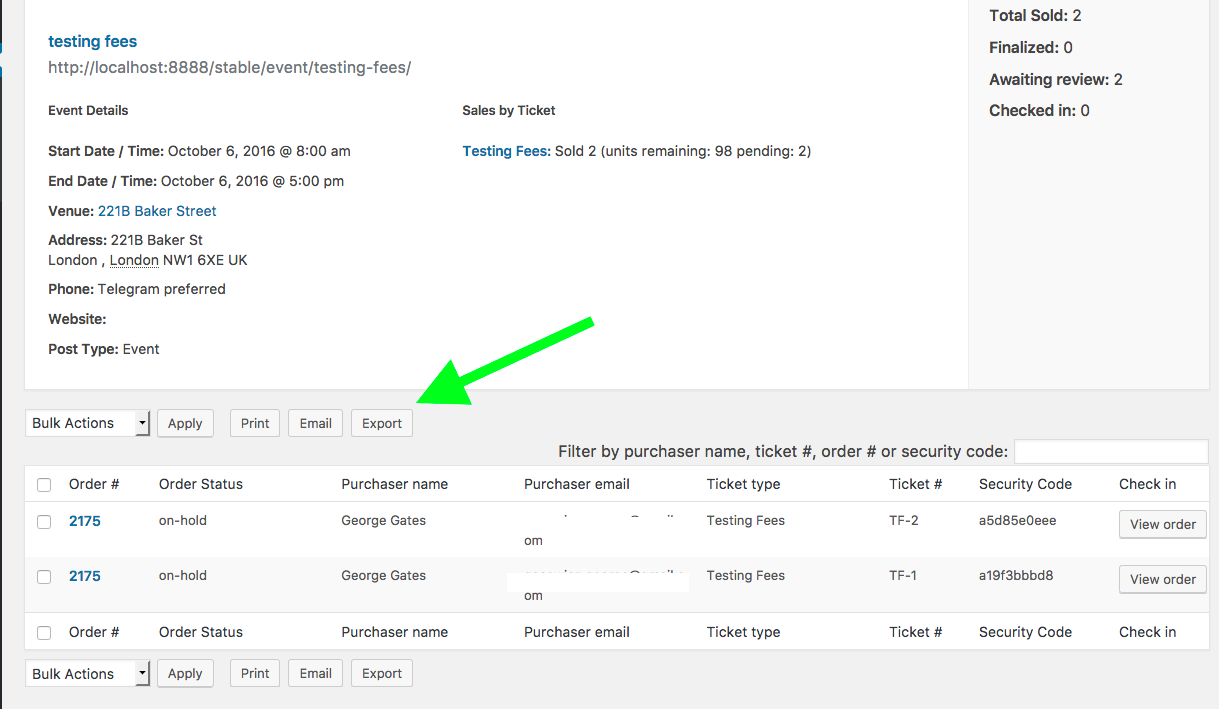Image resolution: width=1219 pixels, height=709 pixels.
Task: Click the Email button below the table
Action: click(315, 674)
